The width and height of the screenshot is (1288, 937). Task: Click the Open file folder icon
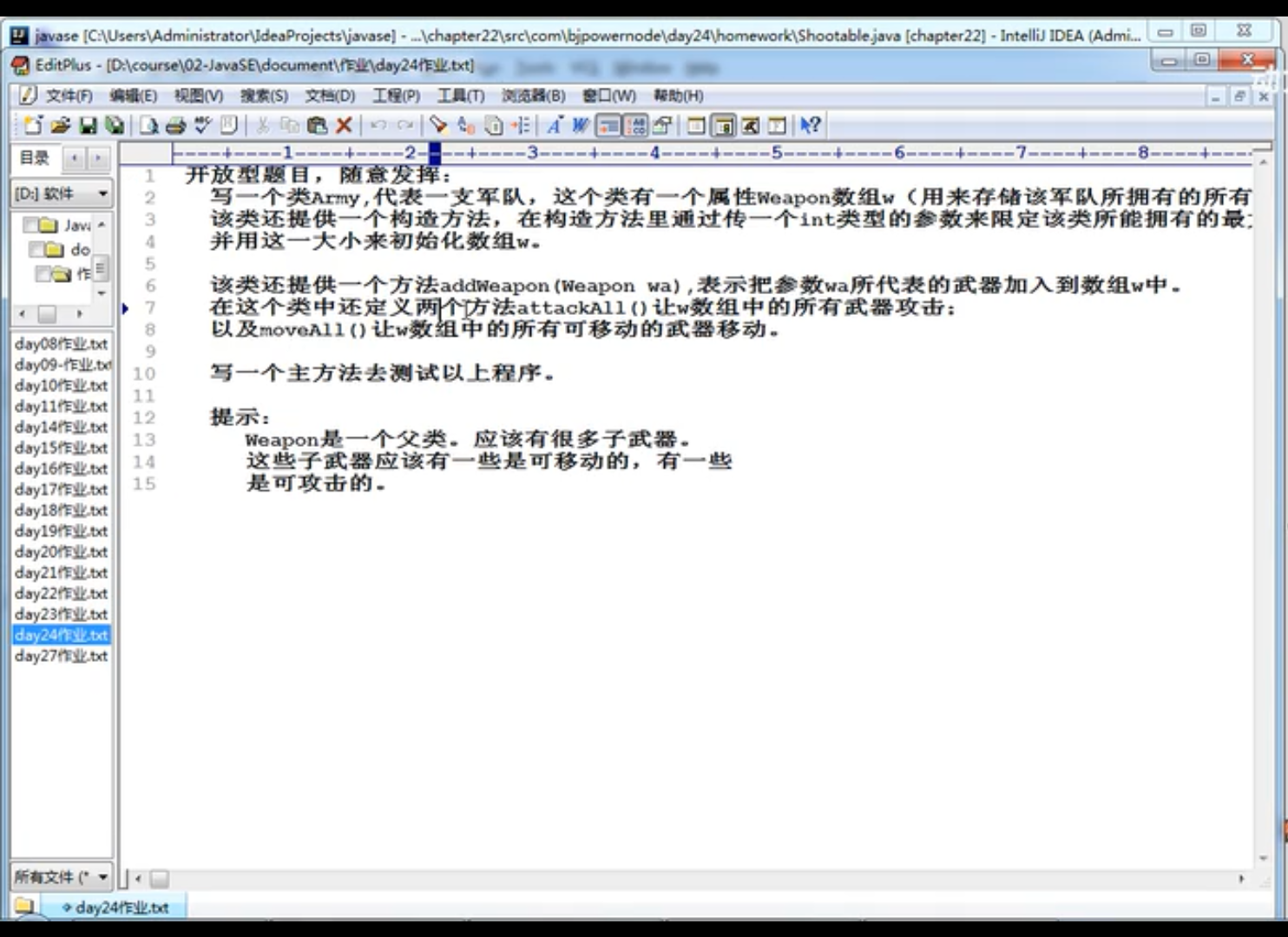pyautogui.click(x=60, y=126)
